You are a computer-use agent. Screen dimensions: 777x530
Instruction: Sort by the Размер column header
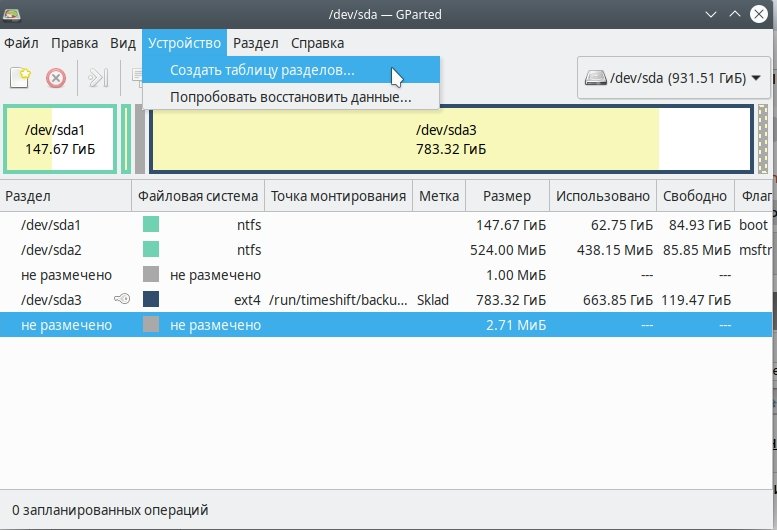click(507, 196)
